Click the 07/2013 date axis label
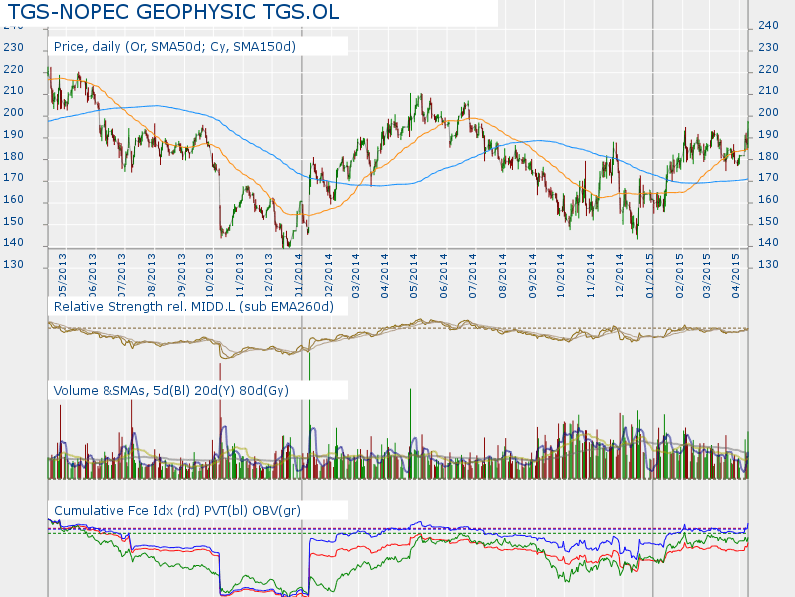The image size is (795, 597). pos(121,275)
